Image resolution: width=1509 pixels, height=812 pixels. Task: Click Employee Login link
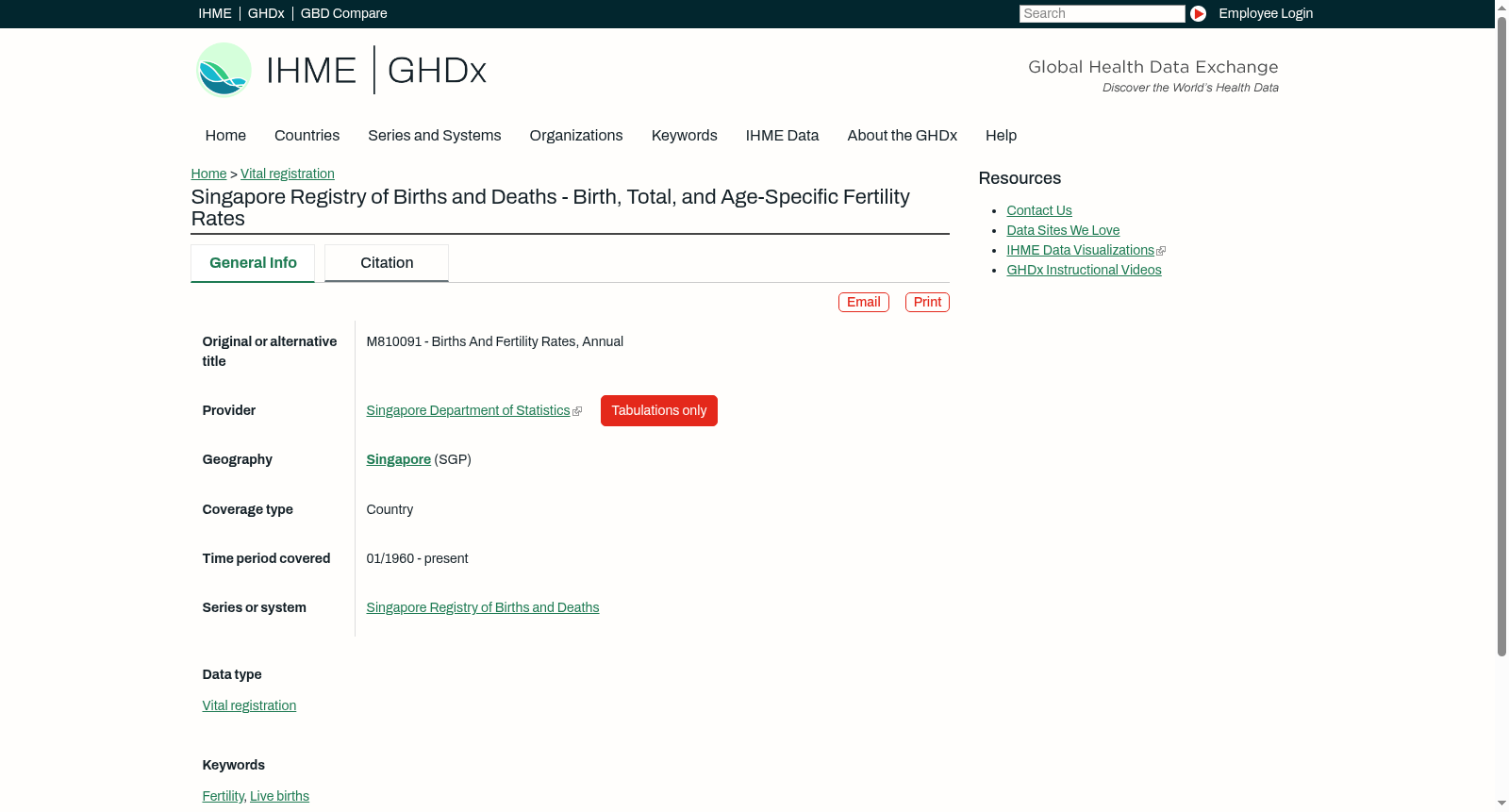tap(1266, 13)
